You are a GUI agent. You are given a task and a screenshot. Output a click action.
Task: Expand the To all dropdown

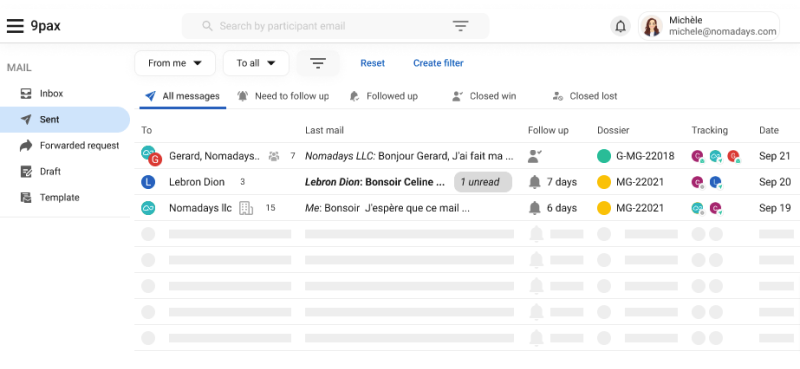[x=256, y=63]
